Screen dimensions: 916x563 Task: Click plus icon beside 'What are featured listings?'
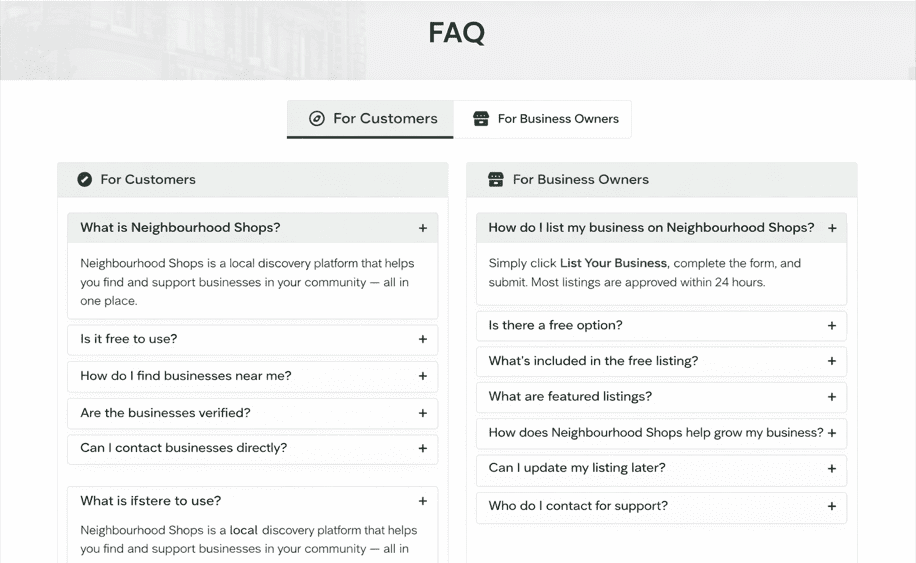(831, 397)
